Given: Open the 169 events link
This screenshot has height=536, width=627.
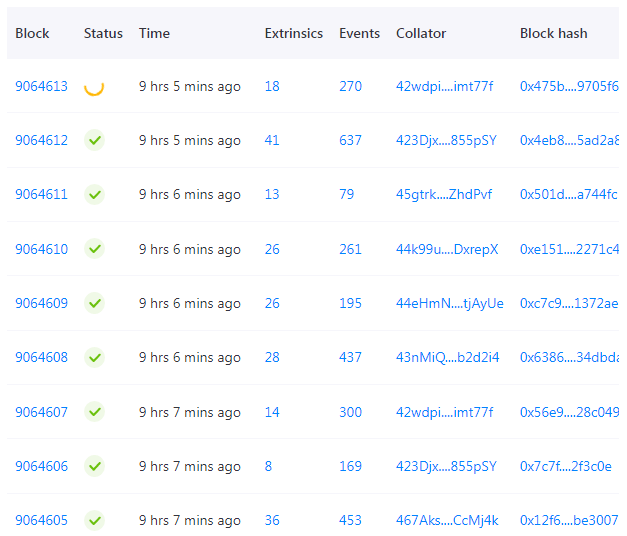Looking at the screenshot, I should pyautogui.click(x=350, y=466).
